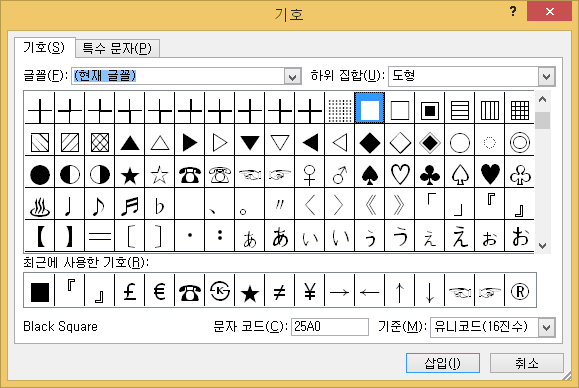Pick the euro sign in recently used symbols
Image resolution: width=579 pixels, height=388 pixels.
pos(160,292)
